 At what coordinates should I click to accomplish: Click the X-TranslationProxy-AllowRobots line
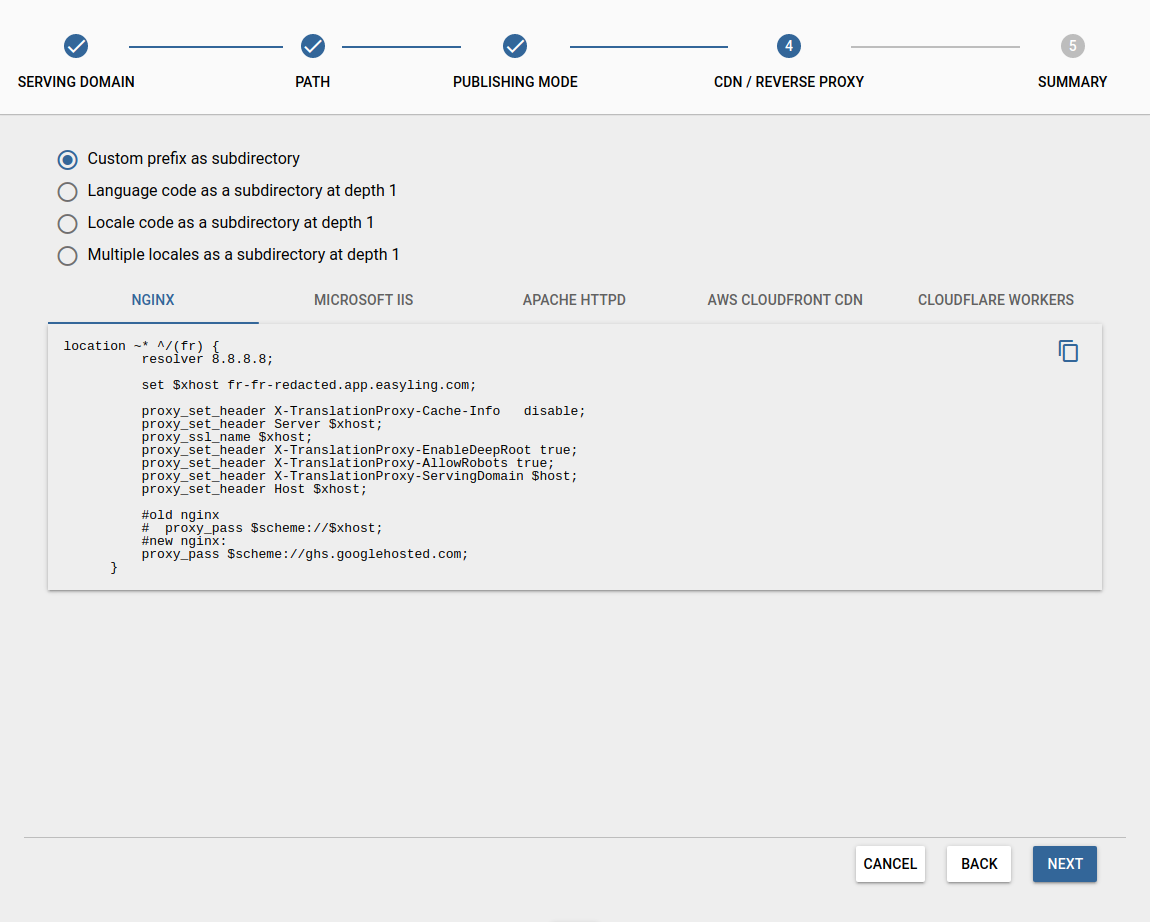click(348, 464)
